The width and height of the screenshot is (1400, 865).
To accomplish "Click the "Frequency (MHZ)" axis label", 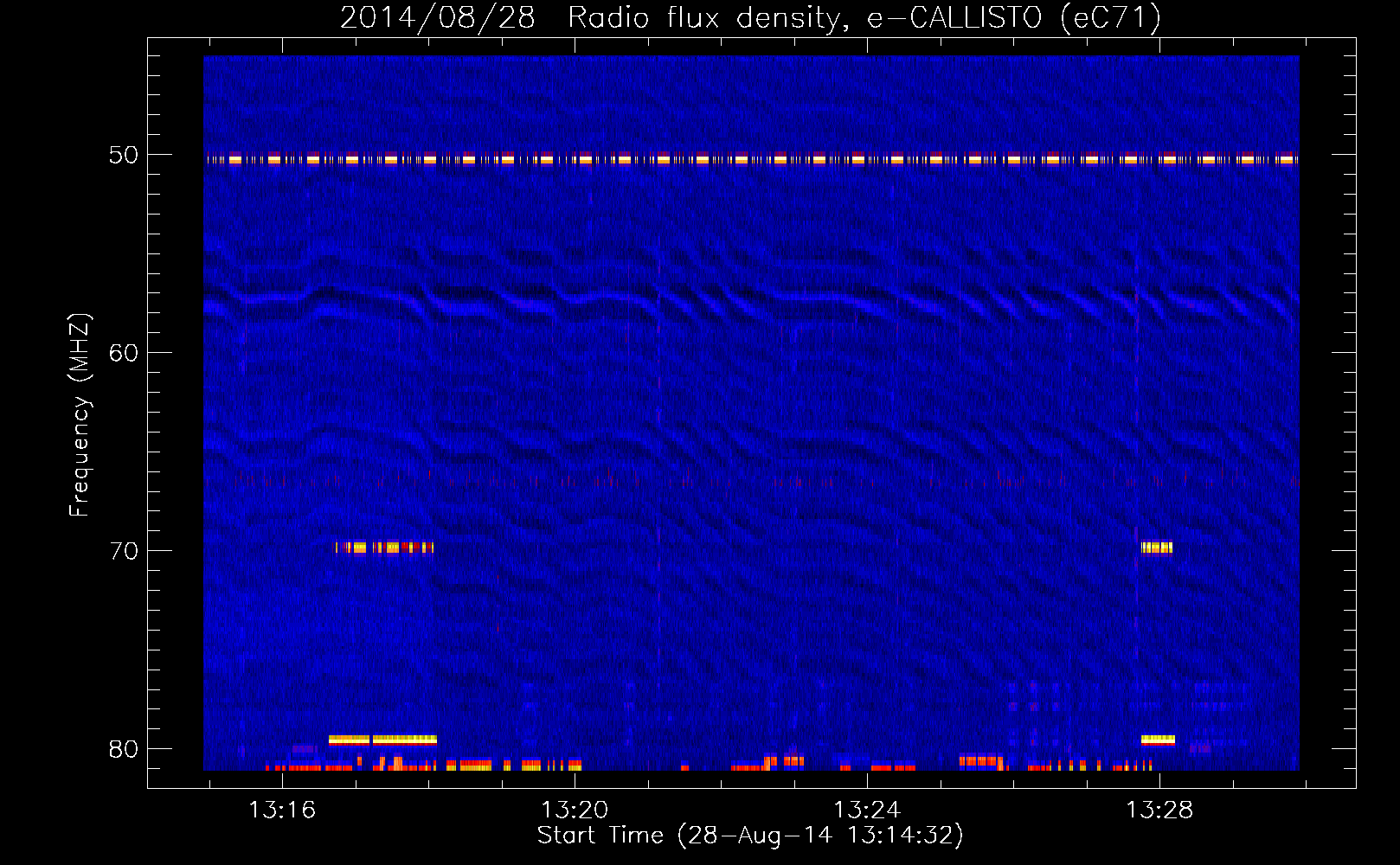I will point(80,415).
